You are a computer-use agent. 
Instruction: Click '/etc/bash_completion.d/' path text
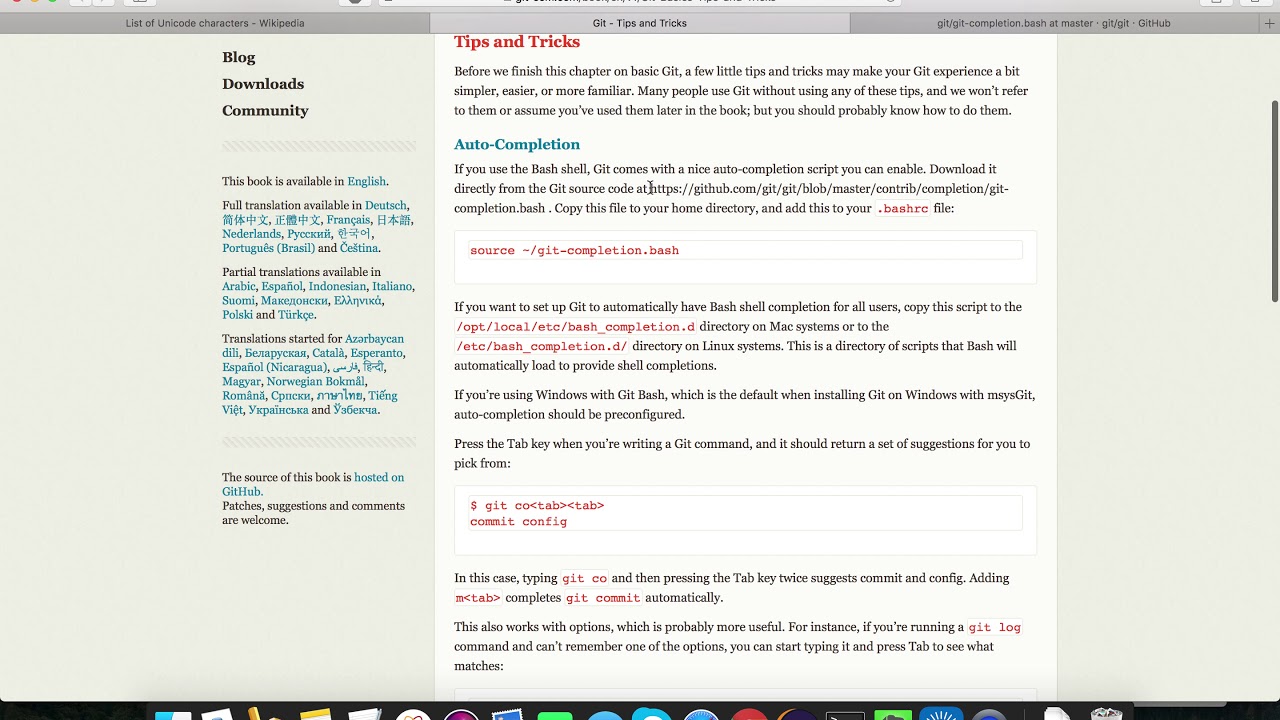(x=541, y=347)
